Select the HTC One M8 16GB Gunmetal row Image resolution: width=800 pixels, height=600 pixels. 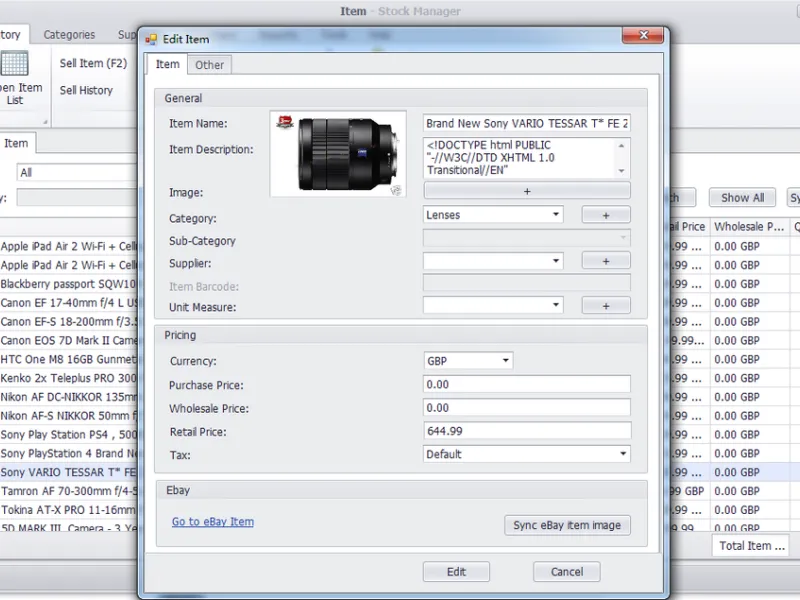[68, 359]
